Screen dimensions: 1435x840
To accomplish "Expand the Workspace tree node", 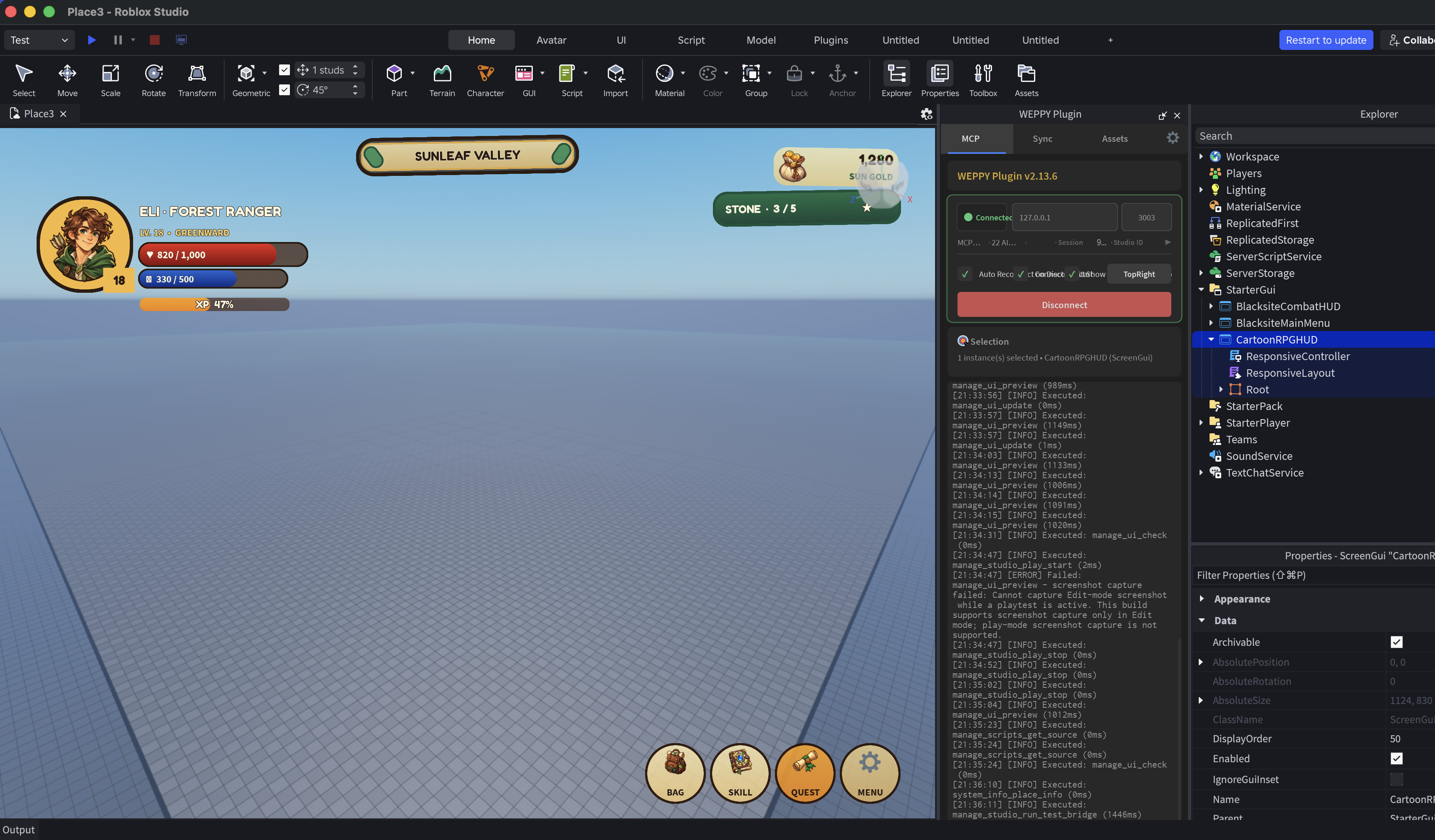I will pos(1201,157).
